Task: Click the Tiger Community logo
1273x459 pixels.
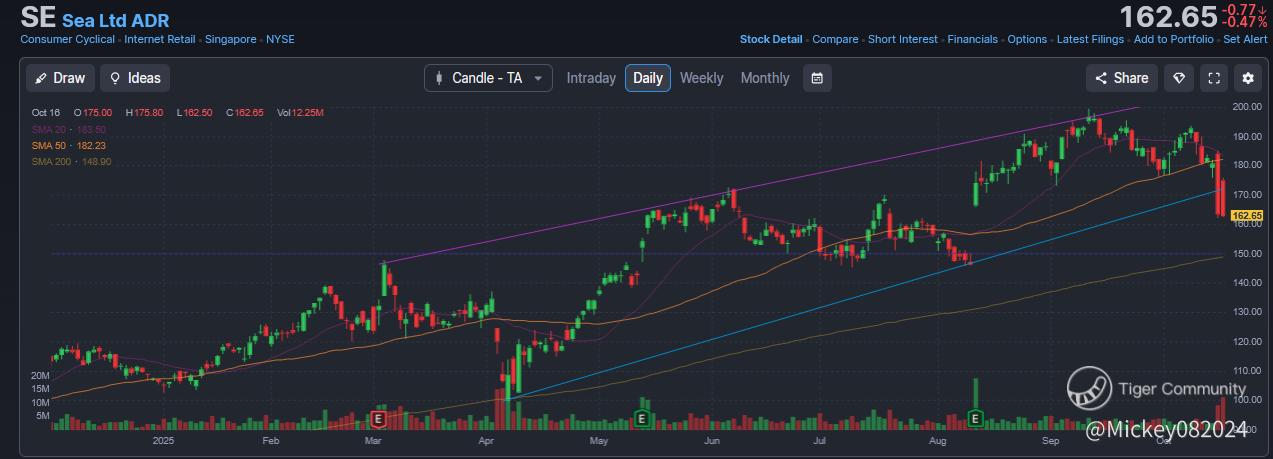Action: (x=1089, y=388)
